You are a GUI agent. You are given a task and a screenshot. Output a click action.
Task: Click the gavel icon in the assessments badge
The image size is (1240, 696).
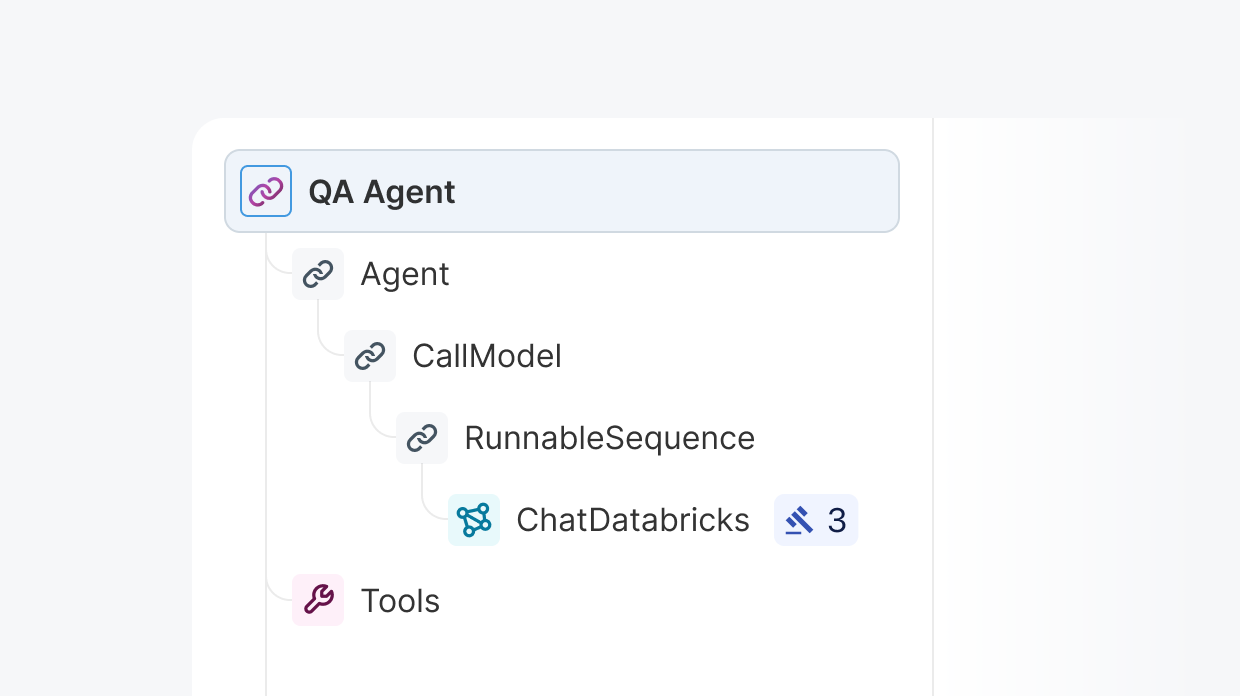(799, 520)
